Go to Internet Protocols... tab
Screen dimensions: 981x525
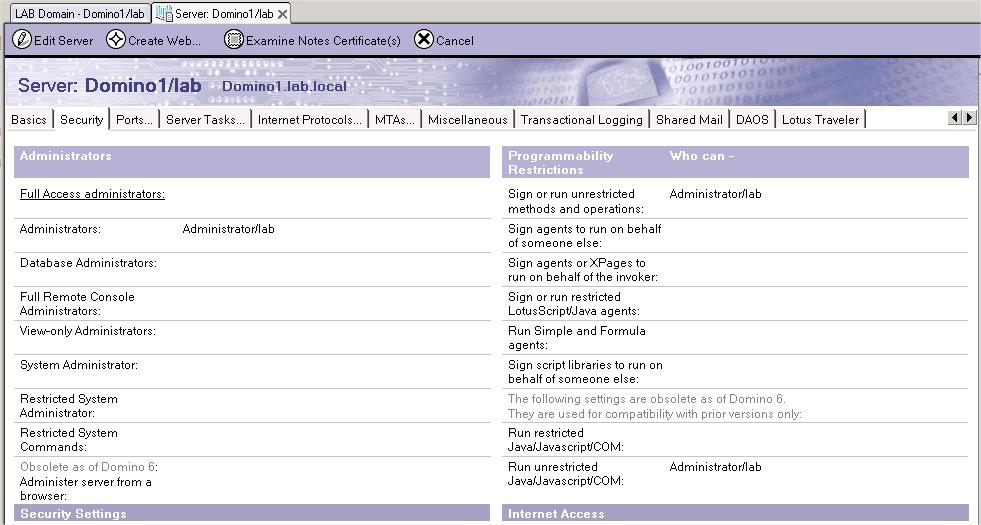coord(309,119)
